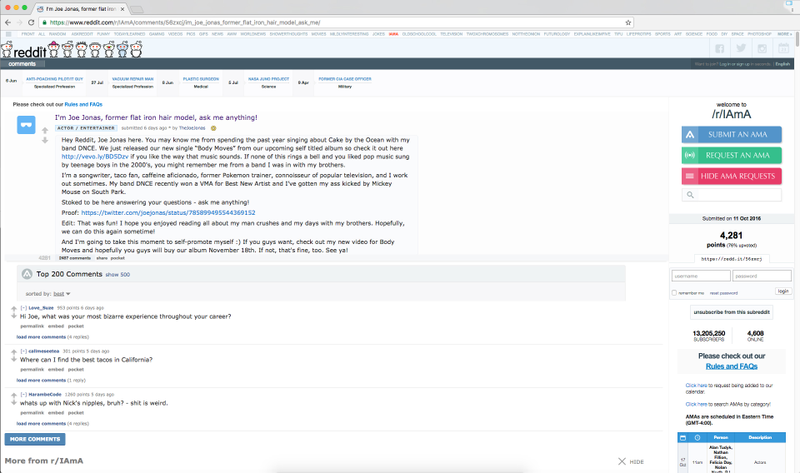
Task: Collapse calimeseetea's comment with [-]
Action: coord(23,352)
